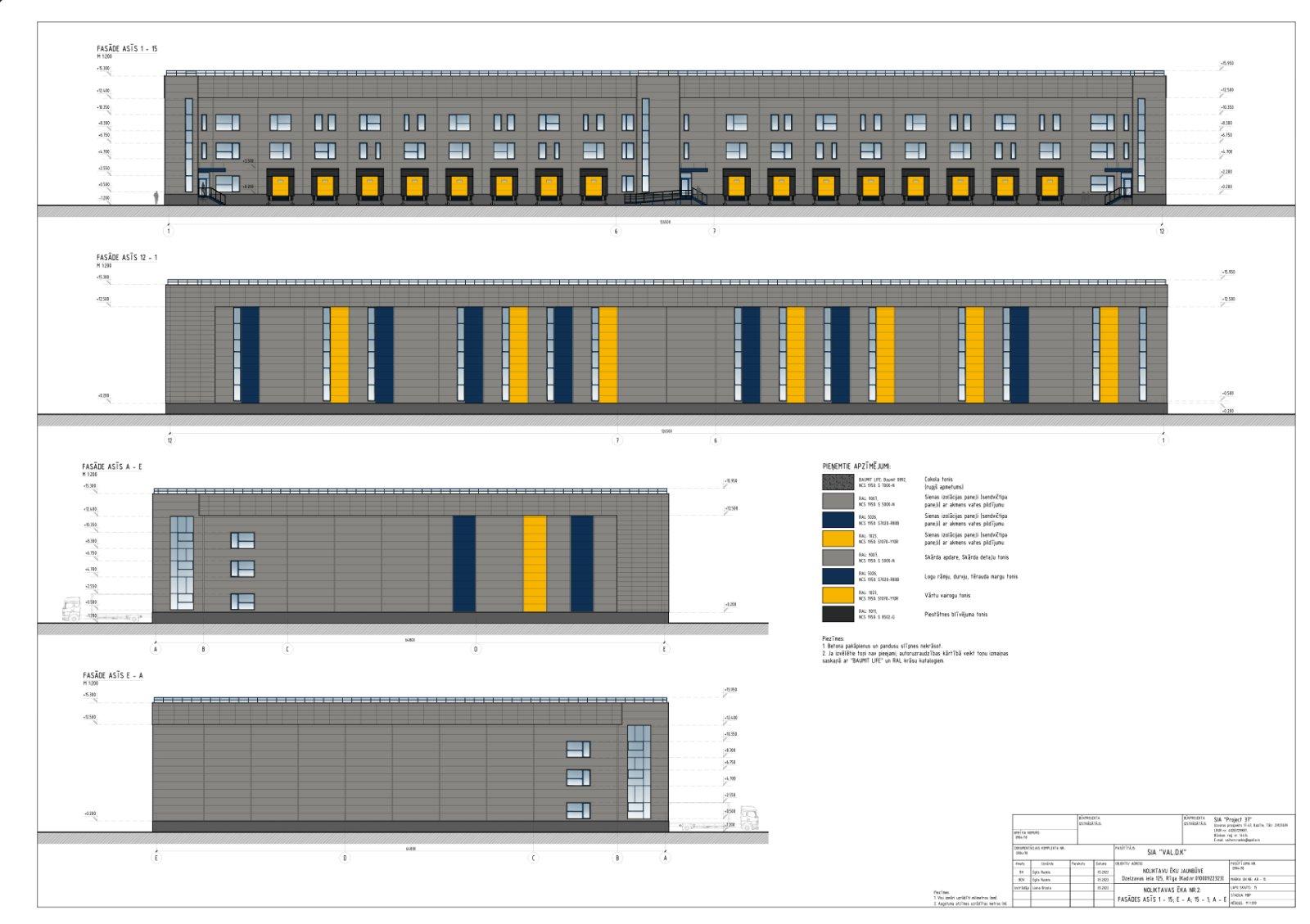The width and height of the screenshot is (1310, 924).
Task: Click the FASĀDE ASĪS 12 - 1 heading
Action: pos(127,258)
